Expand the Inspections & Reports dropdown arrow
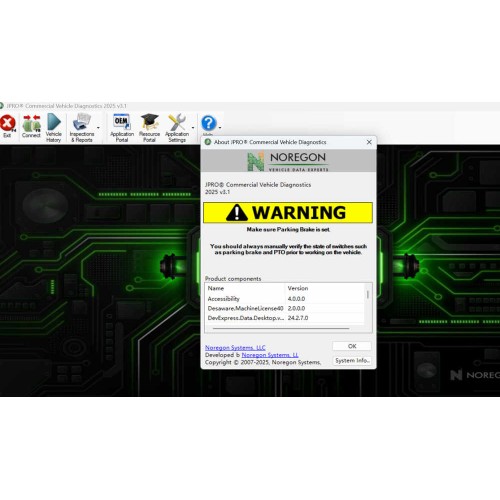This screenshot has width=500, height=500. [x=98, y=128]
